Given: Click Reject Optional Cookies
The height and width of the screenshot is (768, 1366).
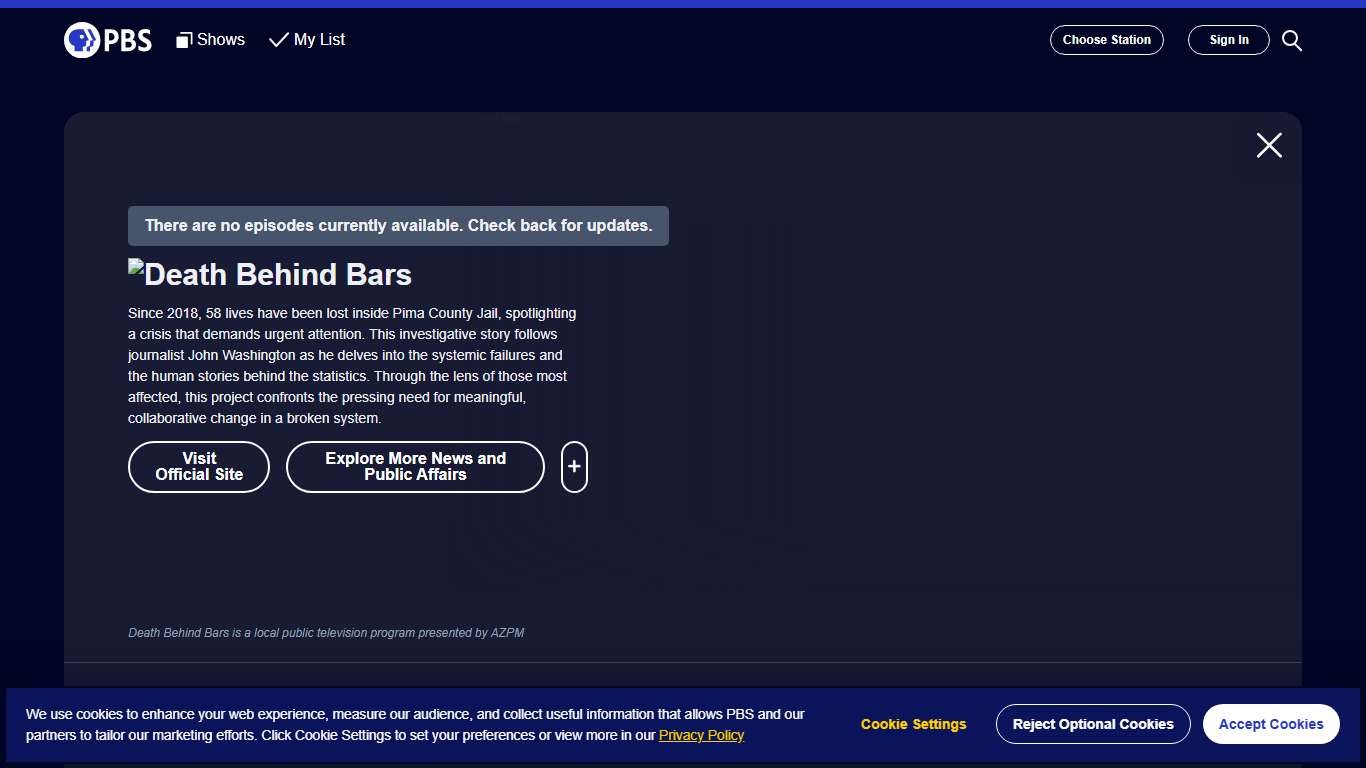Looking at the screenshot, I should coord(1093,724).
